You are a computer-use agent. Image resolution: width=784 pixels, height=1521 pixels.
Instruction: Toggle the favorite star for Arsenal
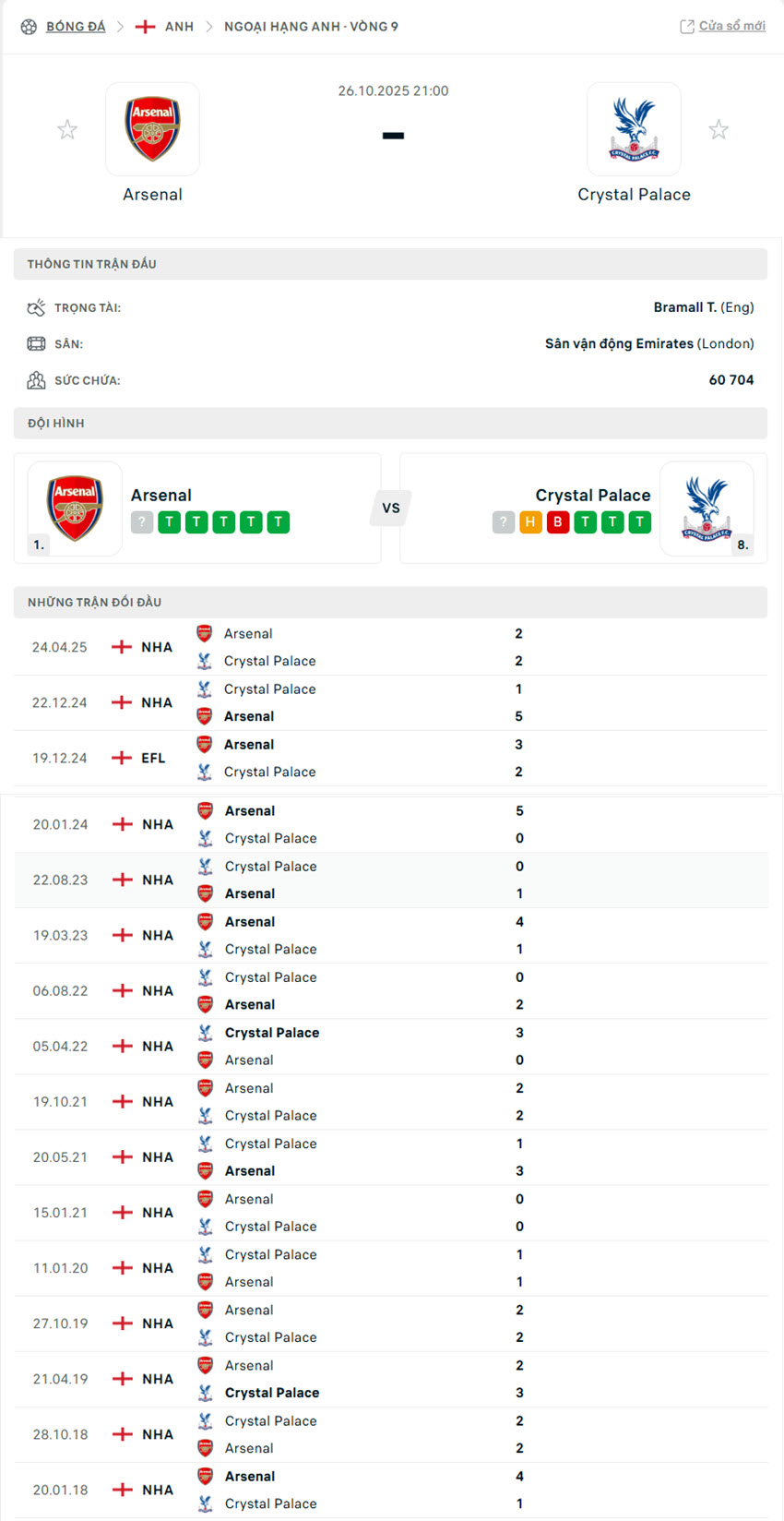pos(67,129)
